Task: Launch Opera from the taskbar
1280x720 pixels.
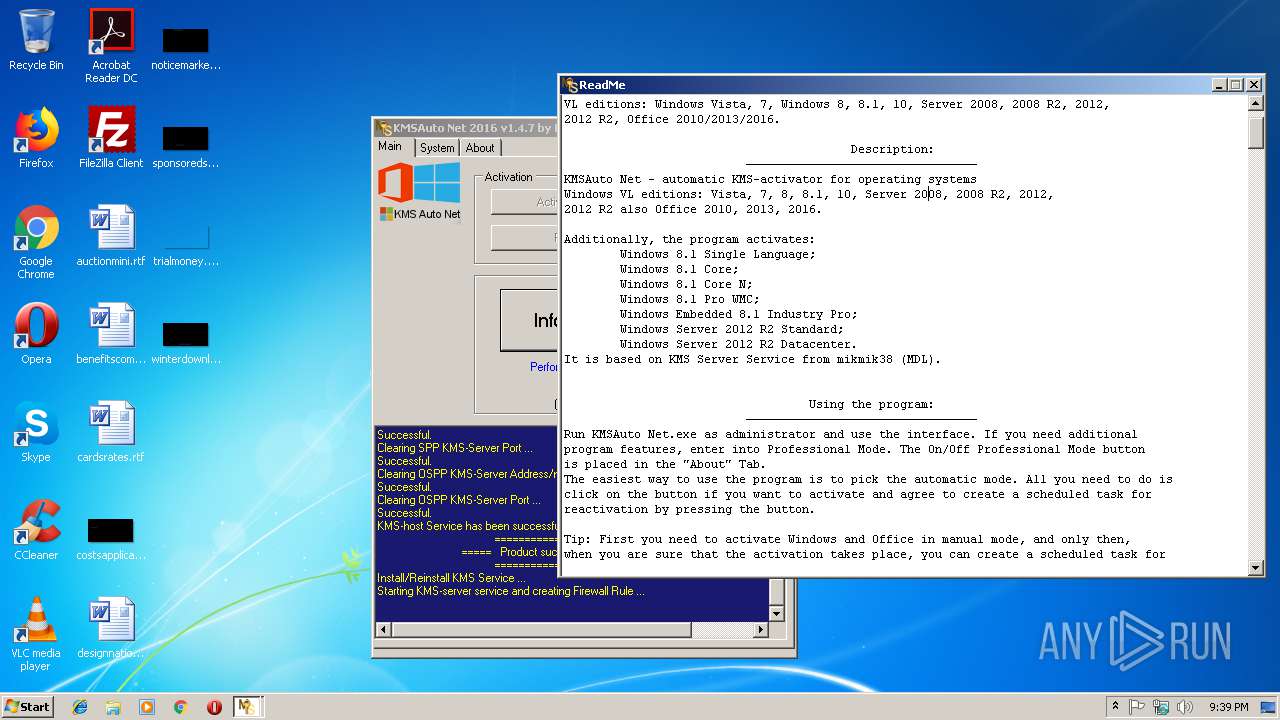Action: pos(214,707)
